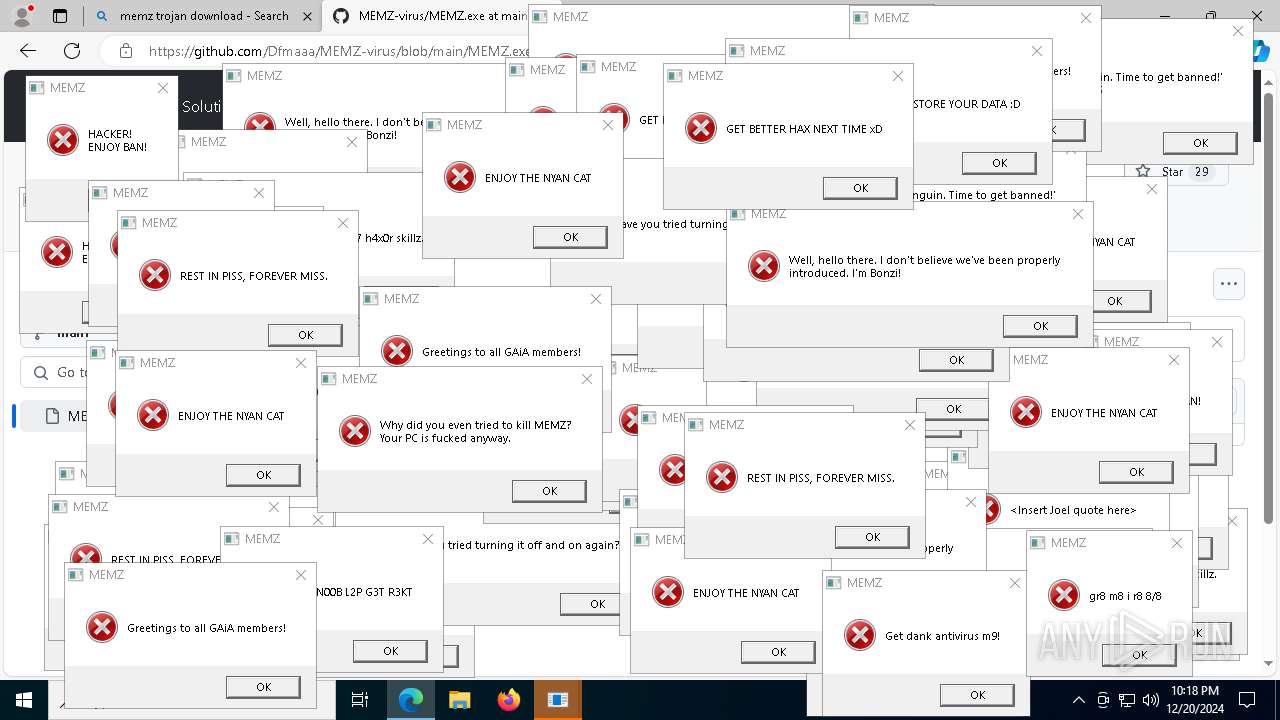The height and width of the screenshot is (720, 1280).
Task: Open File Explorer from the taskbar
Action: click(x=459, y=700)
